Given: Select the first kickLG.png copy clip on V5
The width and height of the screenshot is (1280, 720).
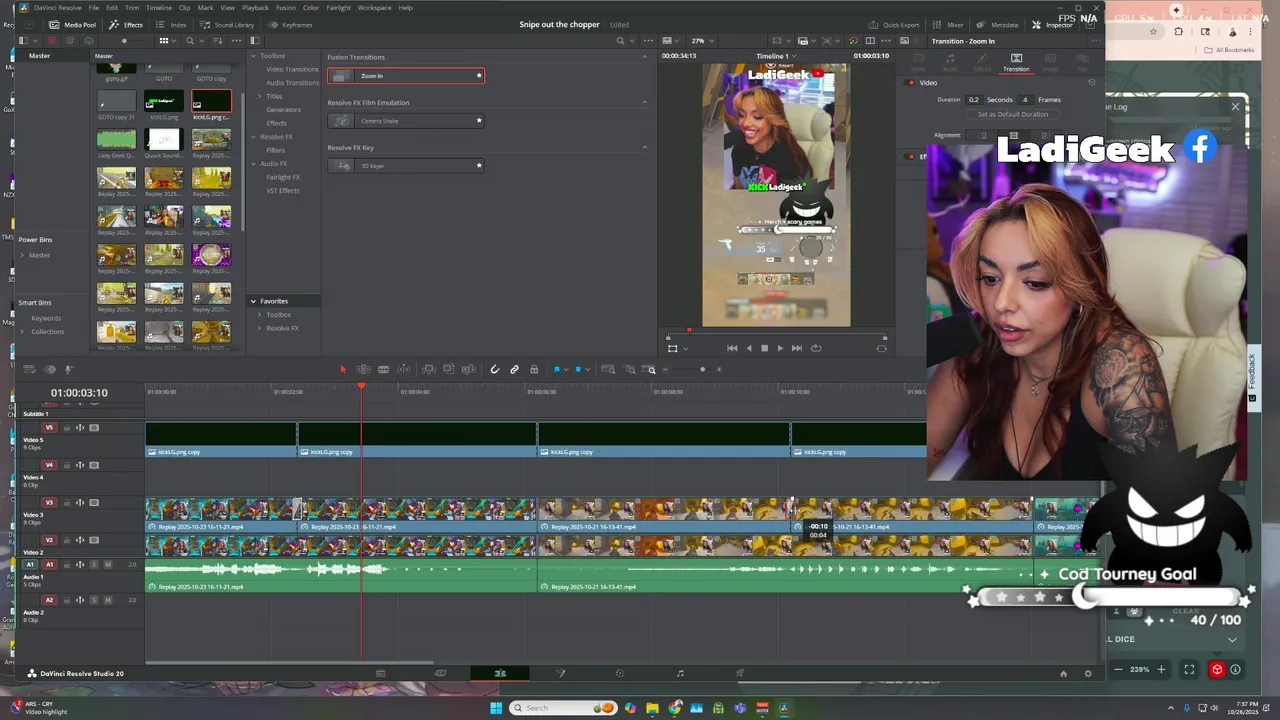Looking at the screenshot, I should (221, 440).
